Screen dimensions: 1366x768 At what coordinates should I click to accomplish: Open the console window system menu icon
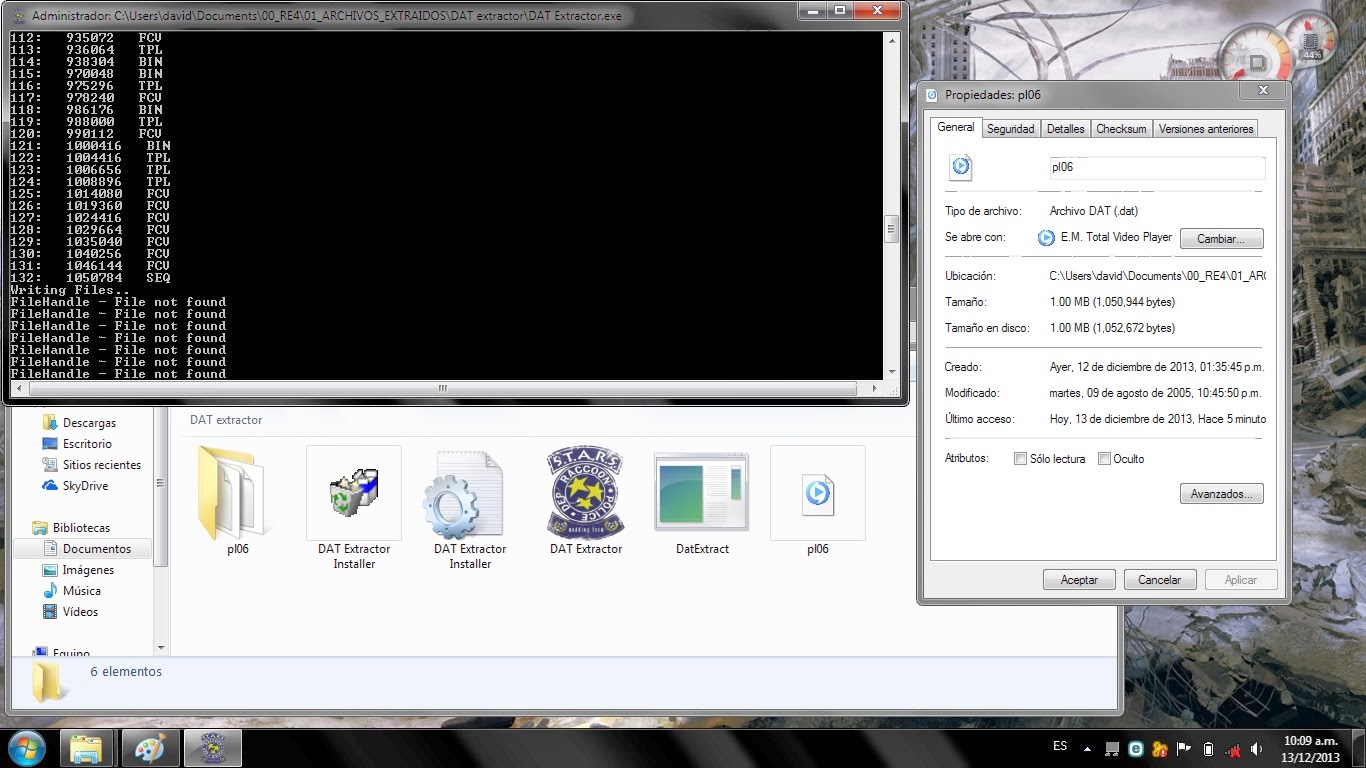[x=18, y=16]
